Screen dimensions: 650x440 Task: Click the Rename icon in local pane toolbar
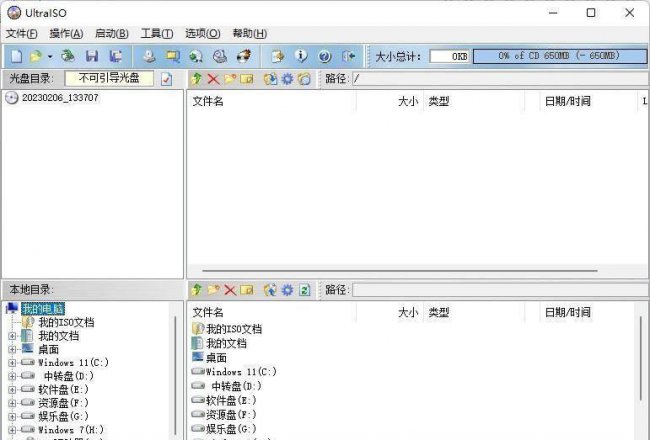tap(247, 290)
